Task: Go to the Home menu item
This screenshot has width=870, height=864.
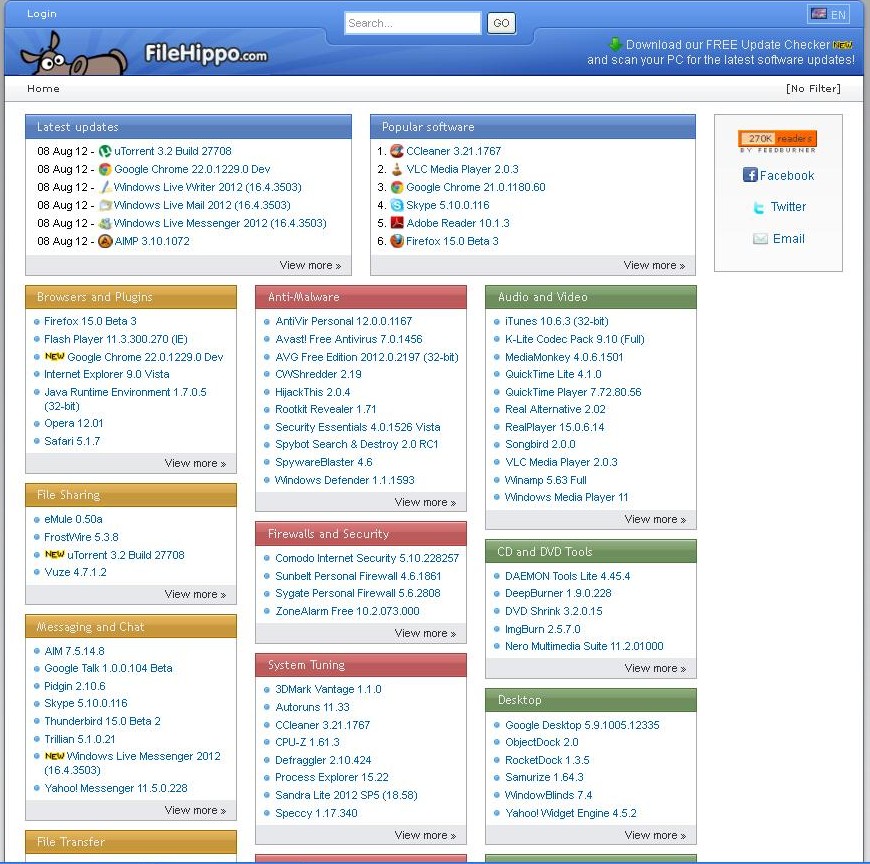Action: point(43,89)
